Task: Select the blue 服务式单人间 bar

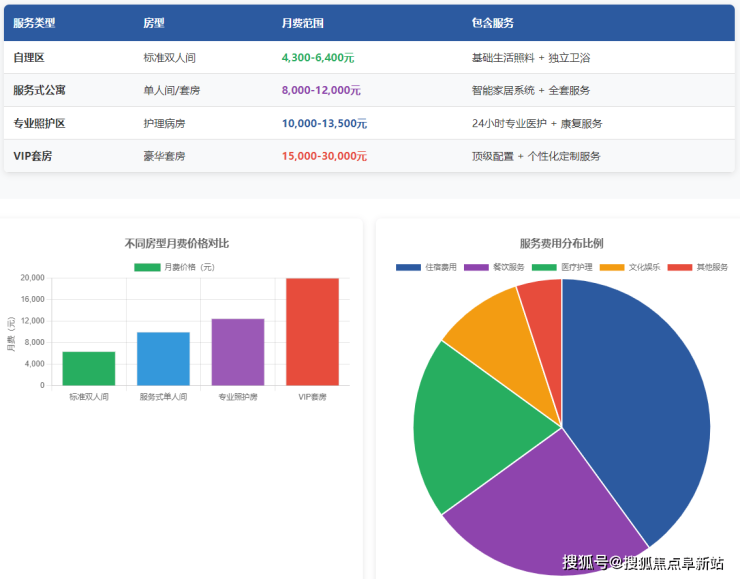Action: pyautogui.click(x=163, y=358)
